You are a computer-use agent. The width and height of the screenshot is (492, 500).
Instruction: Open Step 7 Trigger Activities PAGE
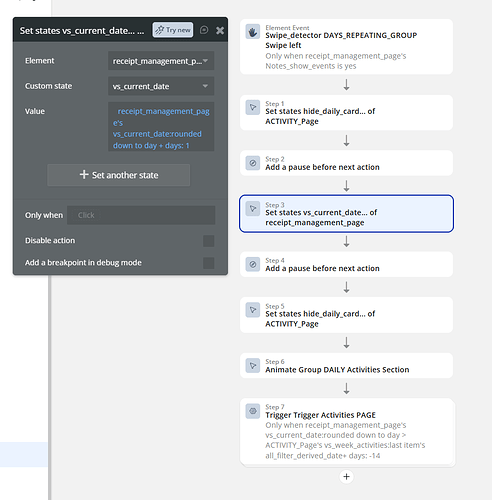click(347, 432)
